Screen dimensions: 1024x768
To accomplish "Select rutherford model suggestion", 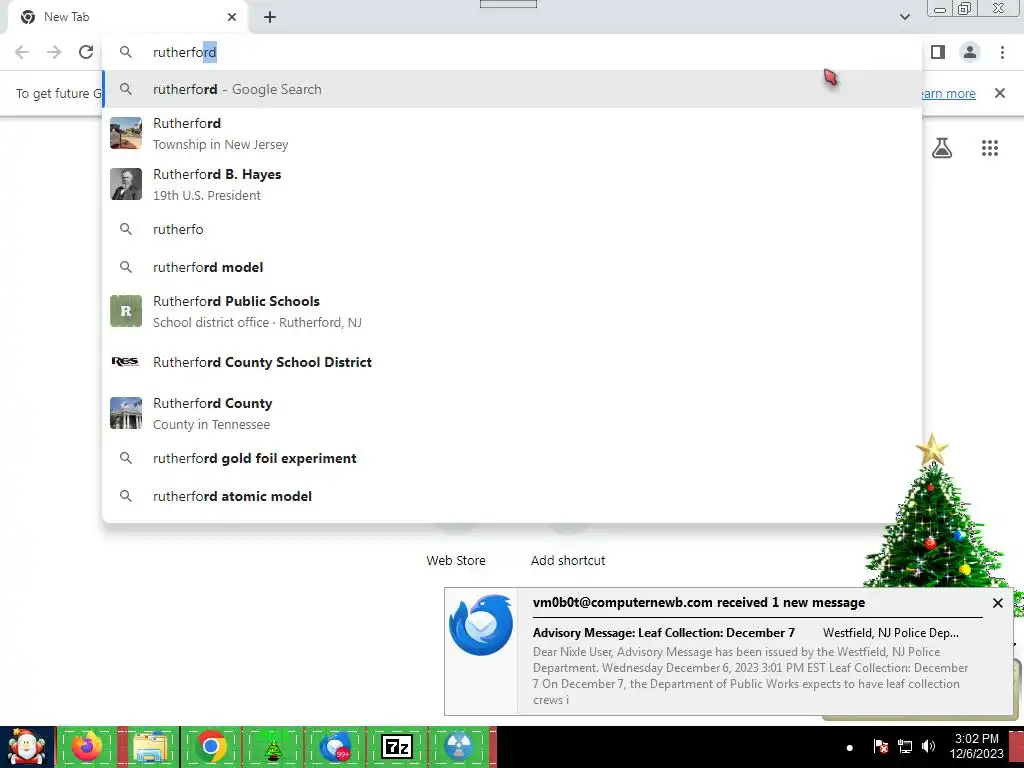I will pos(513,267).
